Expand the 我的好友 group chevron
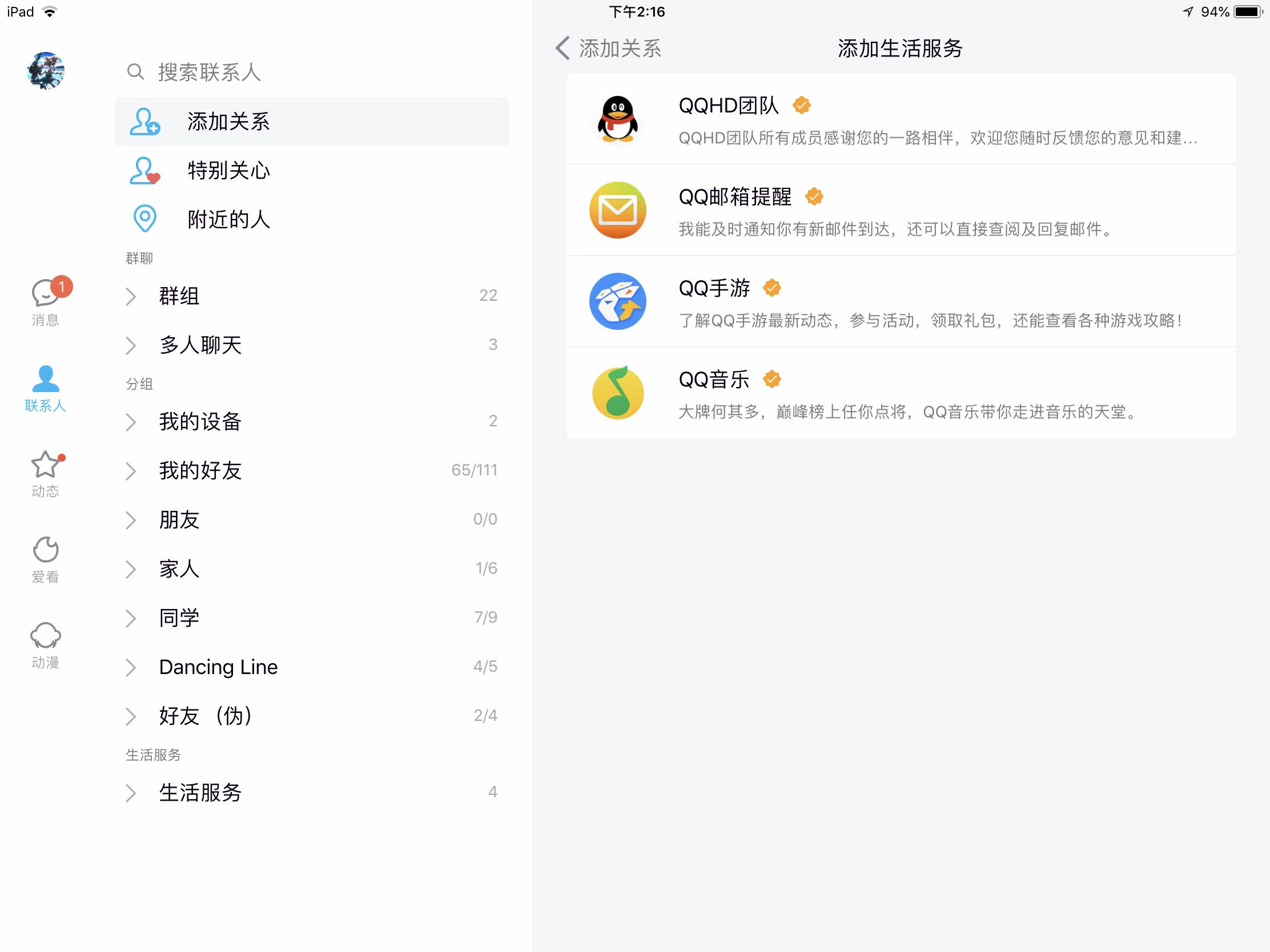Screen dimensions: 1270x952 tap(131, 471)
